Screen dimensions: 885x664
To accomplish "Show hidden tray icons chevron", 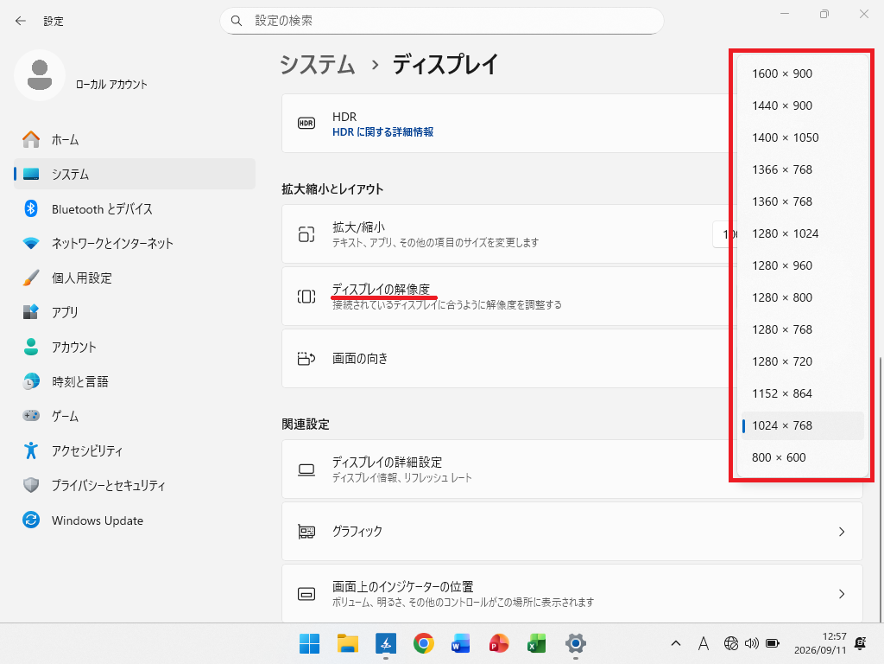I will [676, 643].
